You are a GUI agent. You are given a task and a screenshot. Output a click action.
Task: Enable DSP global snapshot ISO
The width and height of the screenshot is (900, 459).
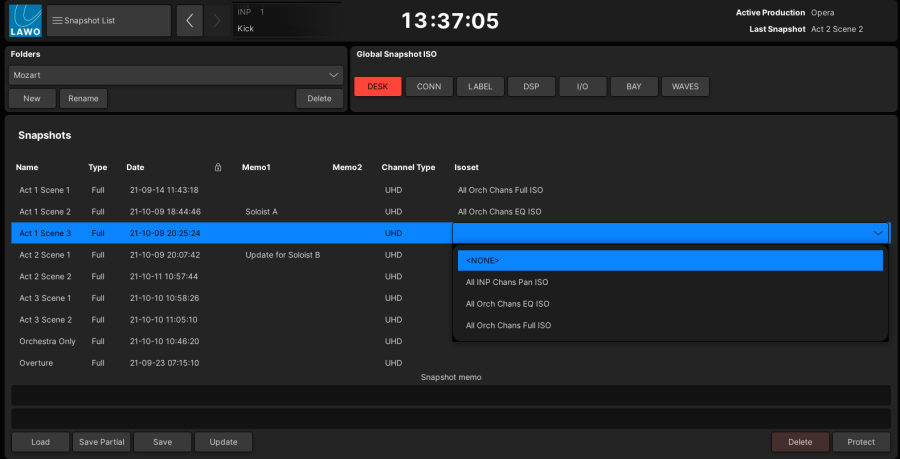click(531, 87)
